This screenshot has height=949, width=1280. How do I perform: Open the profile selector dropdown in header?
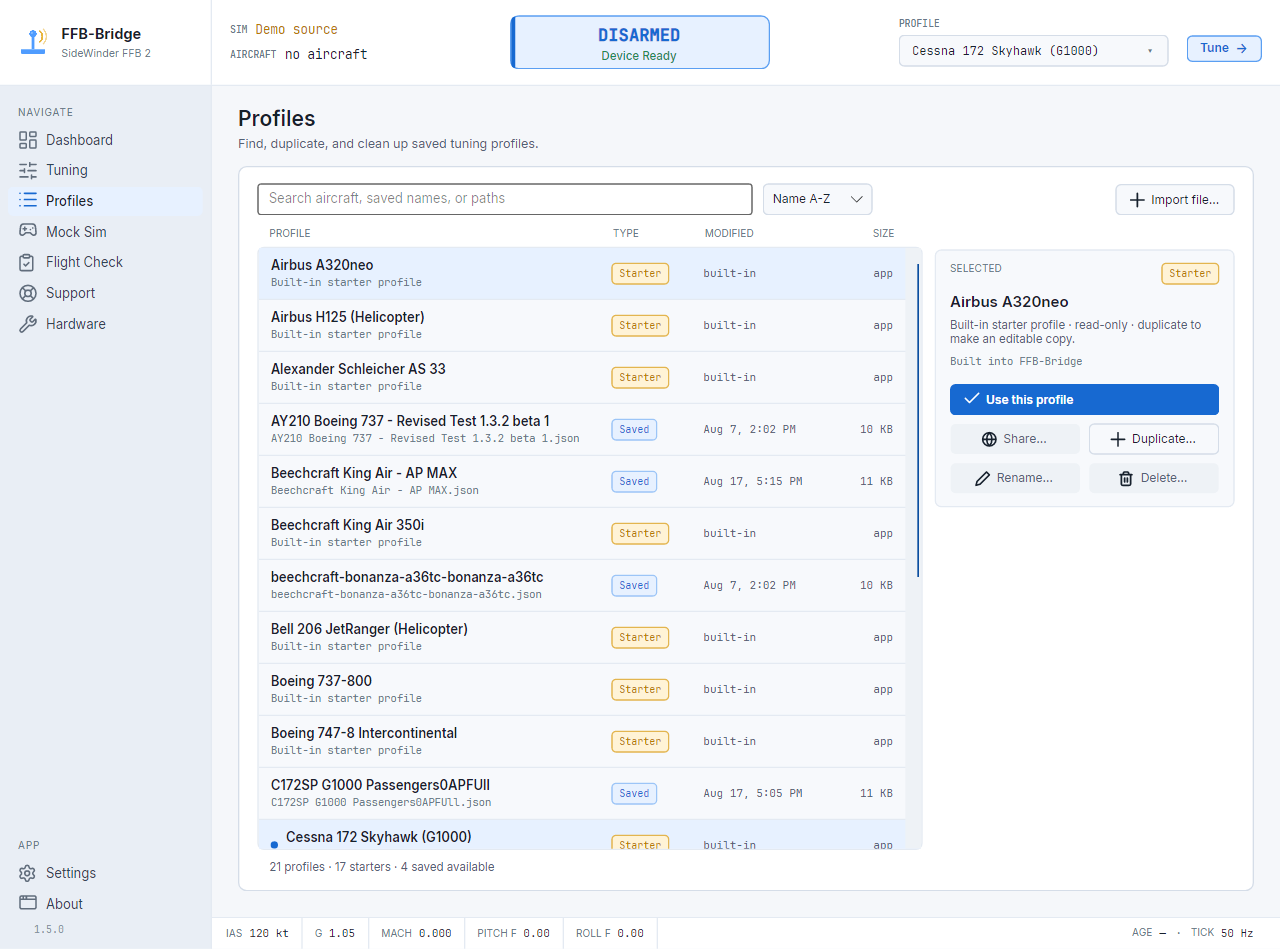(x=1034, y=50)
